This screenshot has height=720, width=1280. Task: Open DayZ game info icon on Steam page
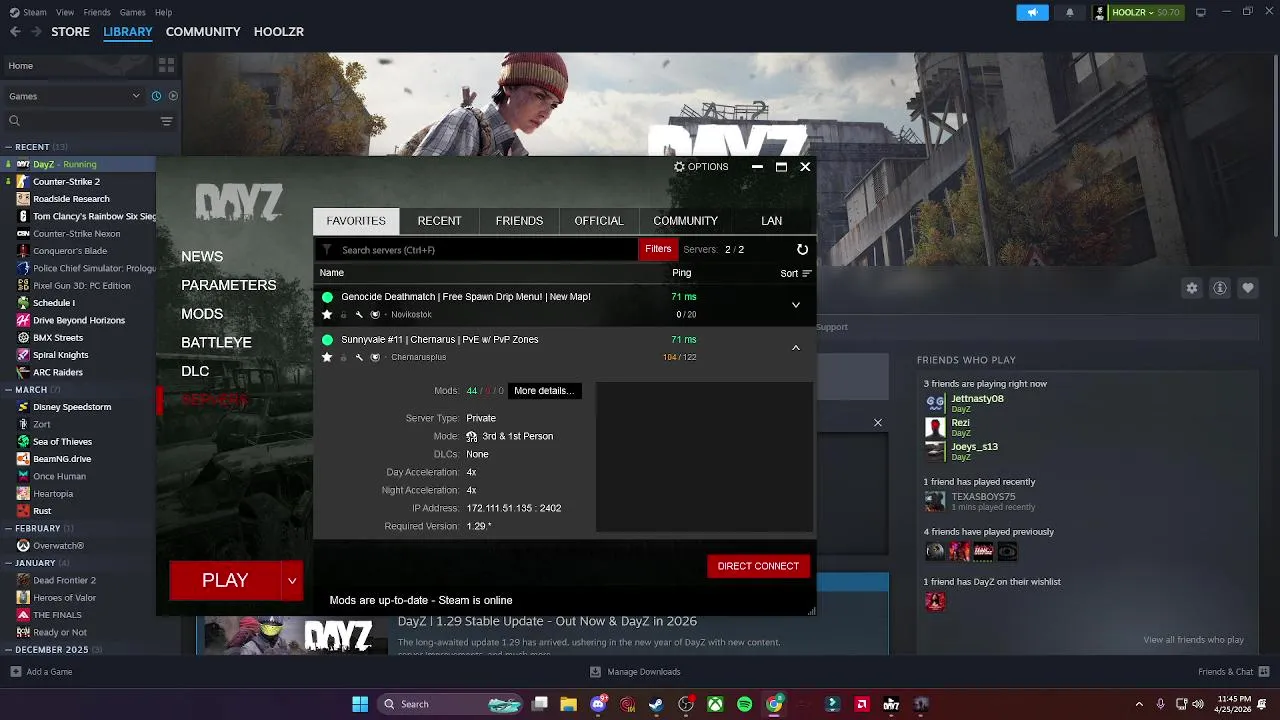coord(1220,288)
